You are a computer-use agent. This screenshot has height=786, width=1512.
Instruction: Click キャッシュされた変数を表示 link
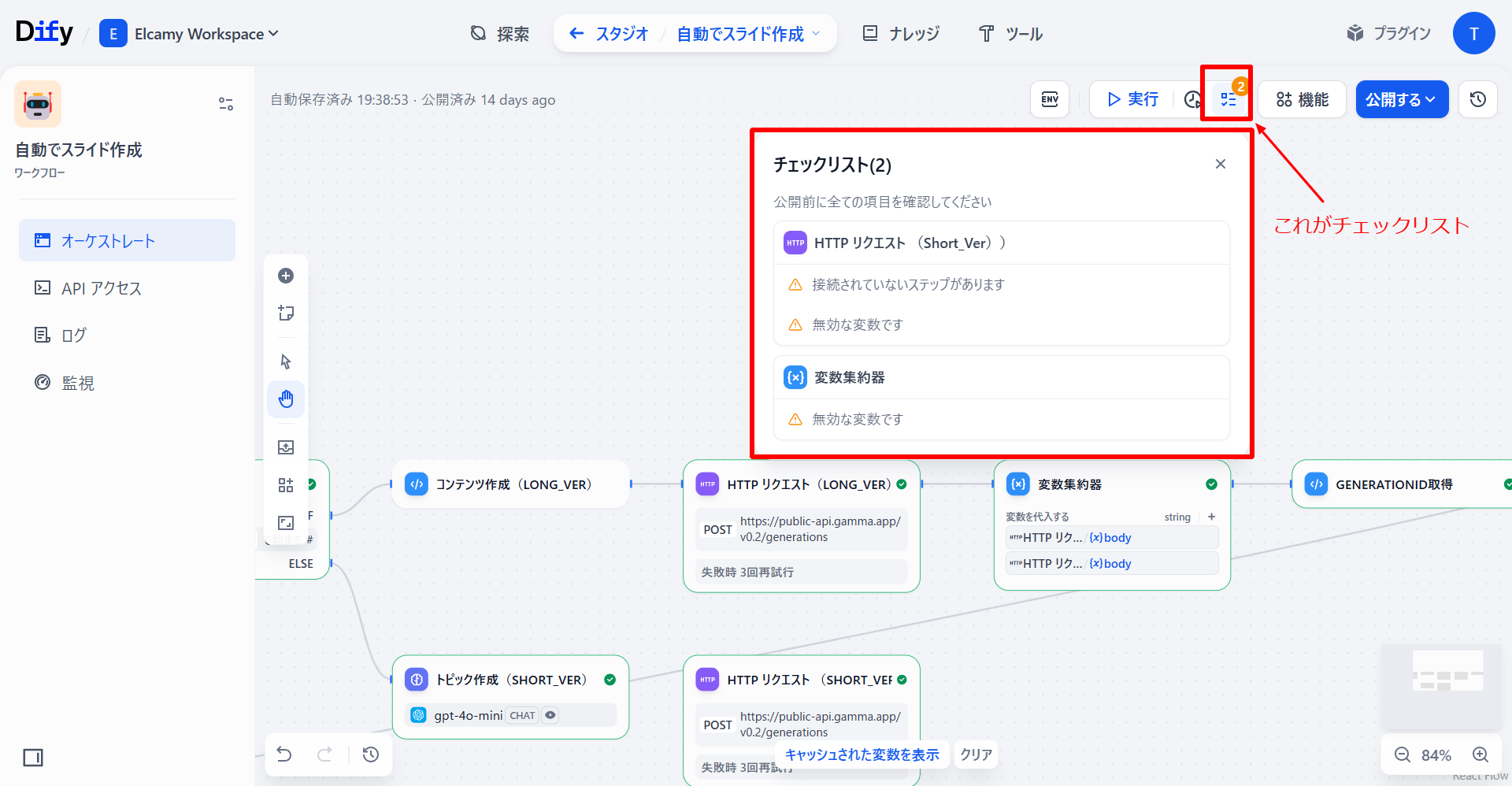coord(862,754)
